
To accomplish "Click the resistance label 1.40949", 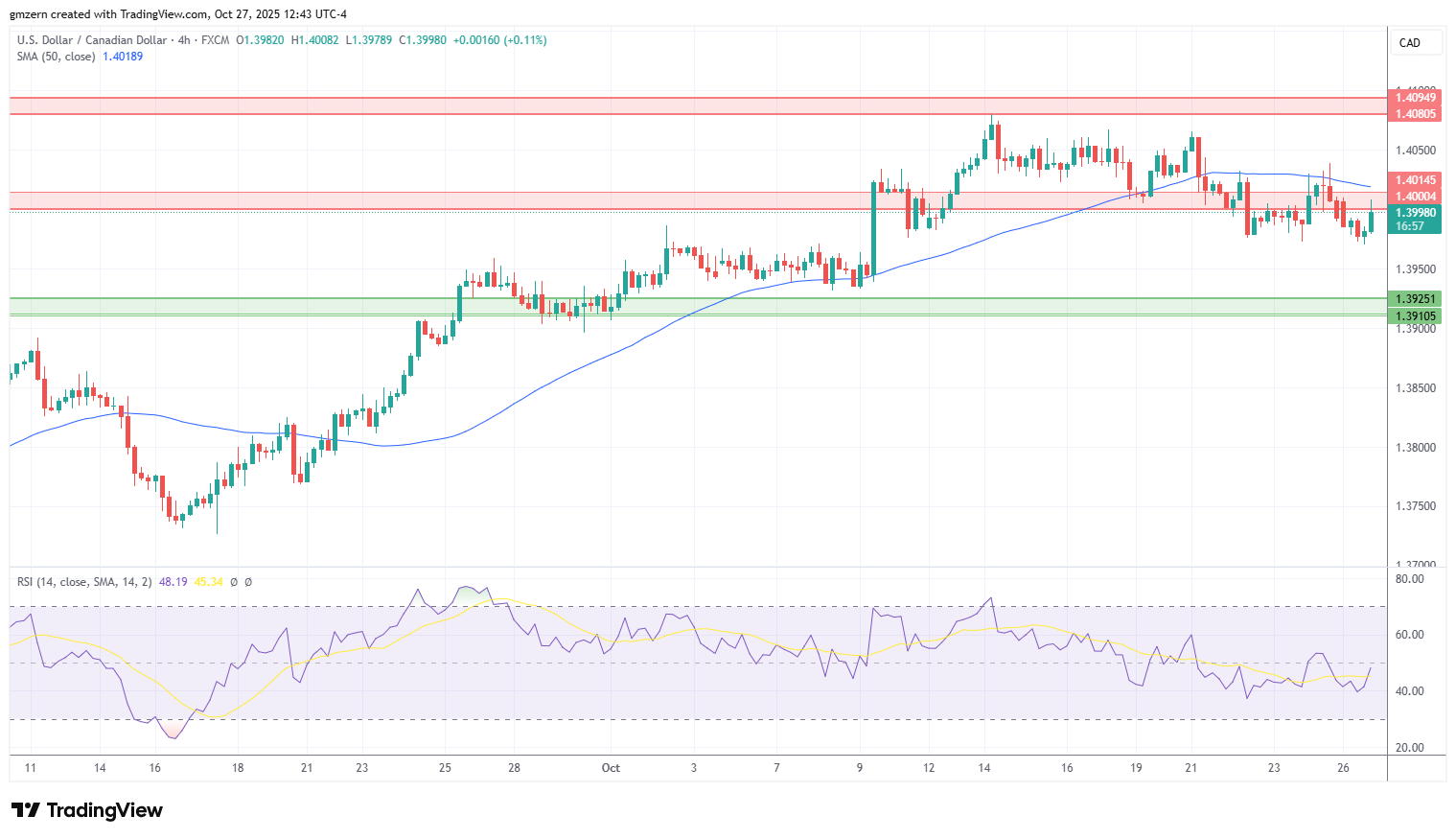I will (1416, 98).
